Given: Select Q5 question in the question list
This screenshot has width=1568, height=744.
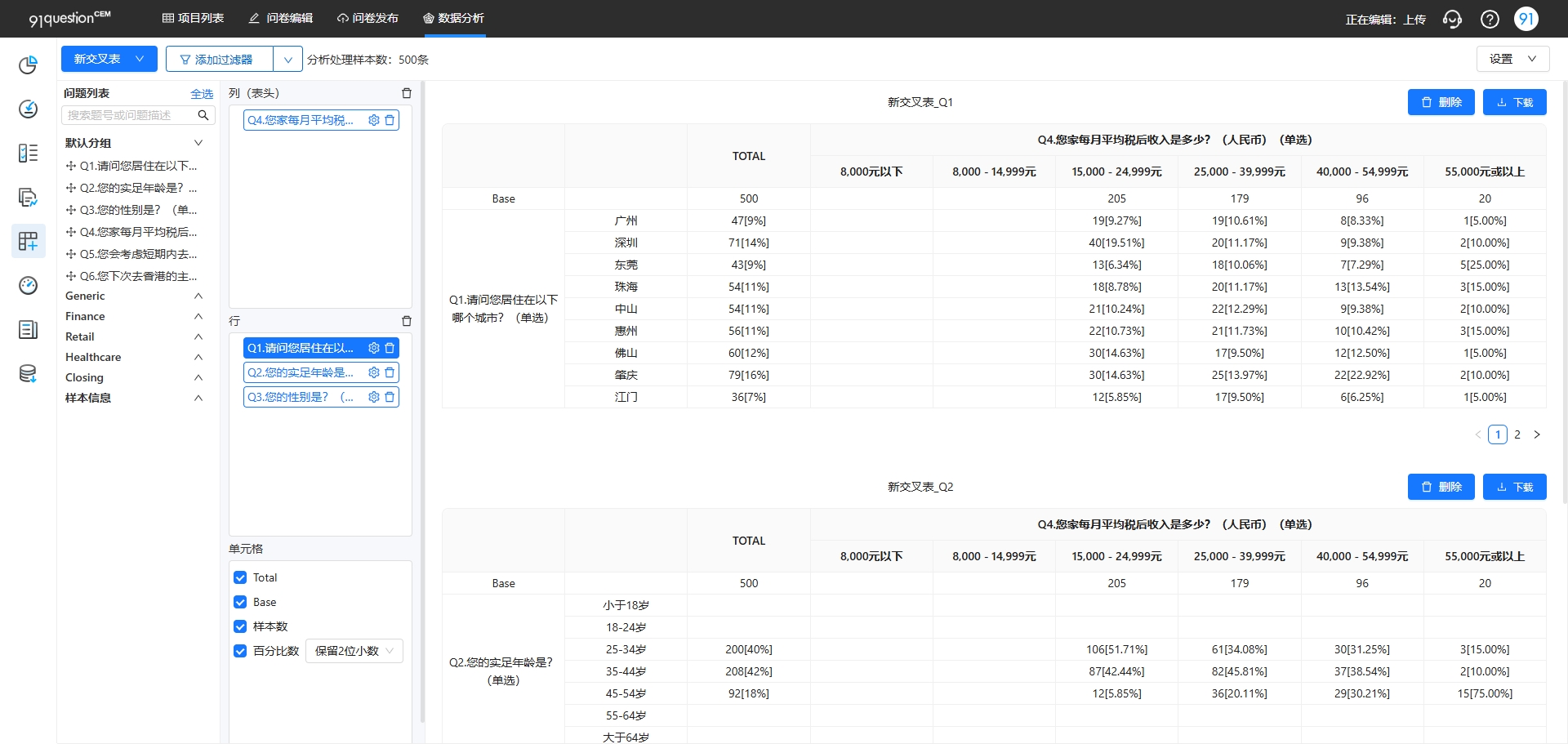Looking at the screenshot, I should (132, 254).
